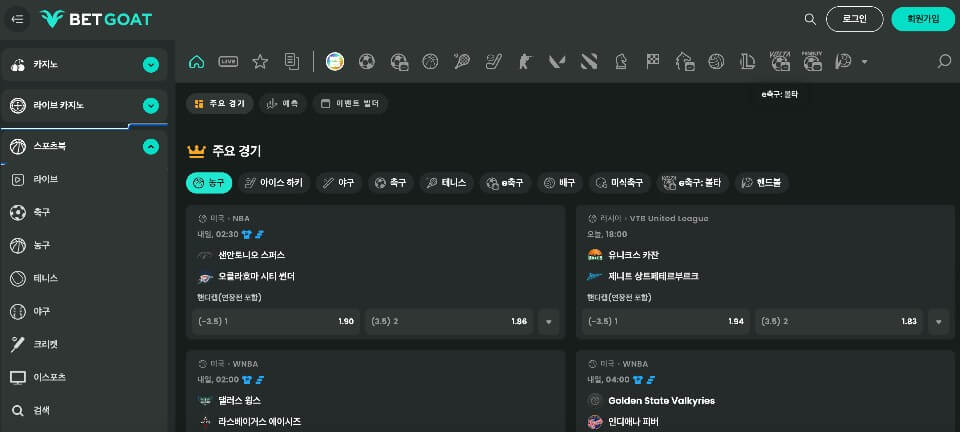Select the handball icon in the sports toolbar
This screenshot has width=960, height=432.
click(843, 61)
